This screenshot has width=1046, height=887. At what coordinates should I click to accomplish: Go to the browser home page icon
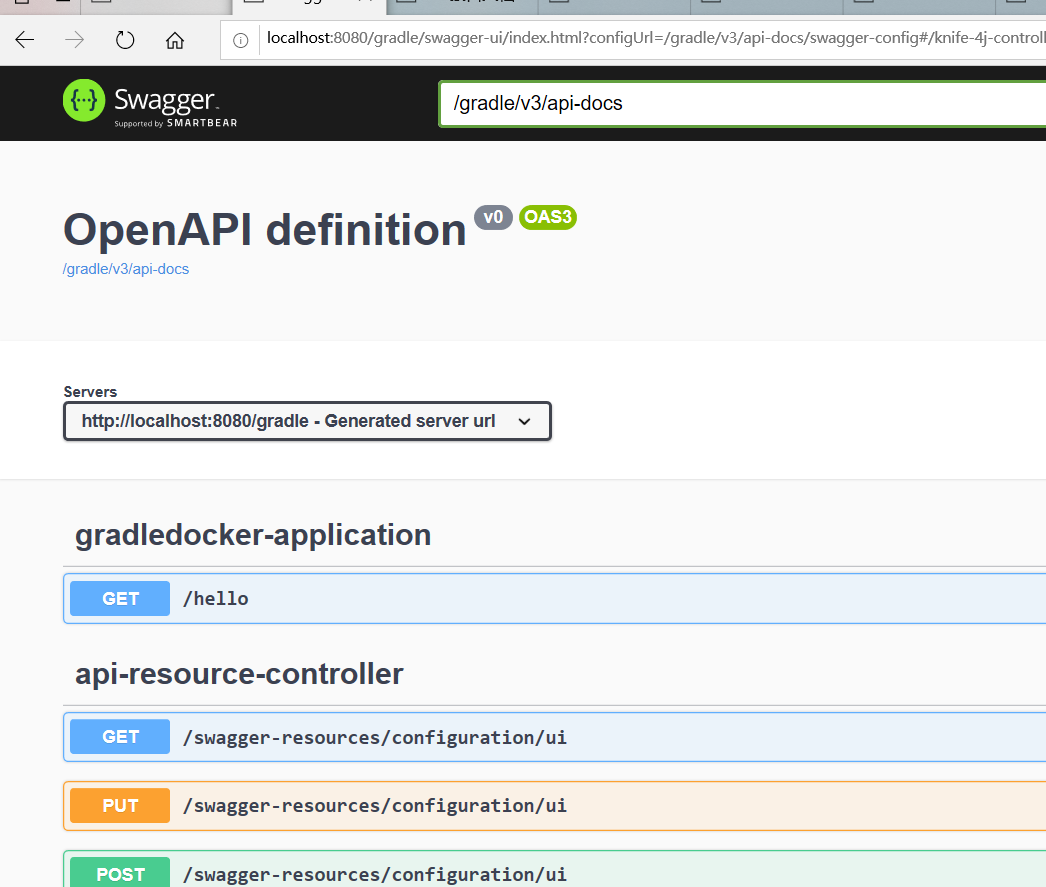[175, 40]
